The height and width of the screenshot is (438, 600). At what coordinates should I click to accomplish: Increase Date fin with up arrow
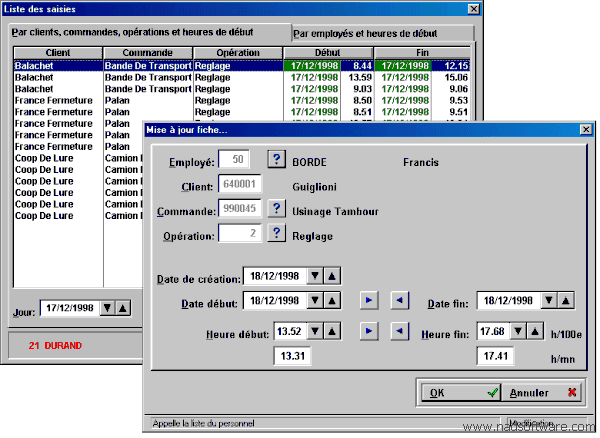pyautogui.click(x=566, y=301)
